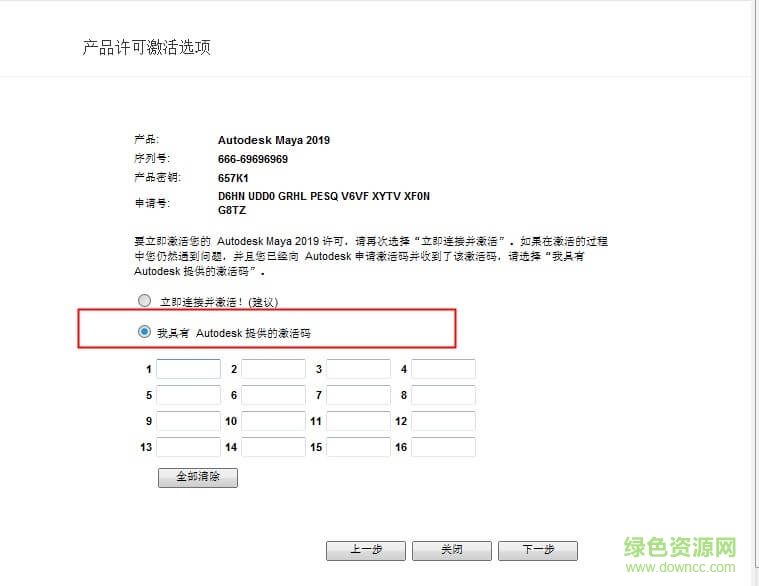Select 我具有 Autodesk 提供的激活码 radio button
Screen dimensions: 759x586
point(144,331)
